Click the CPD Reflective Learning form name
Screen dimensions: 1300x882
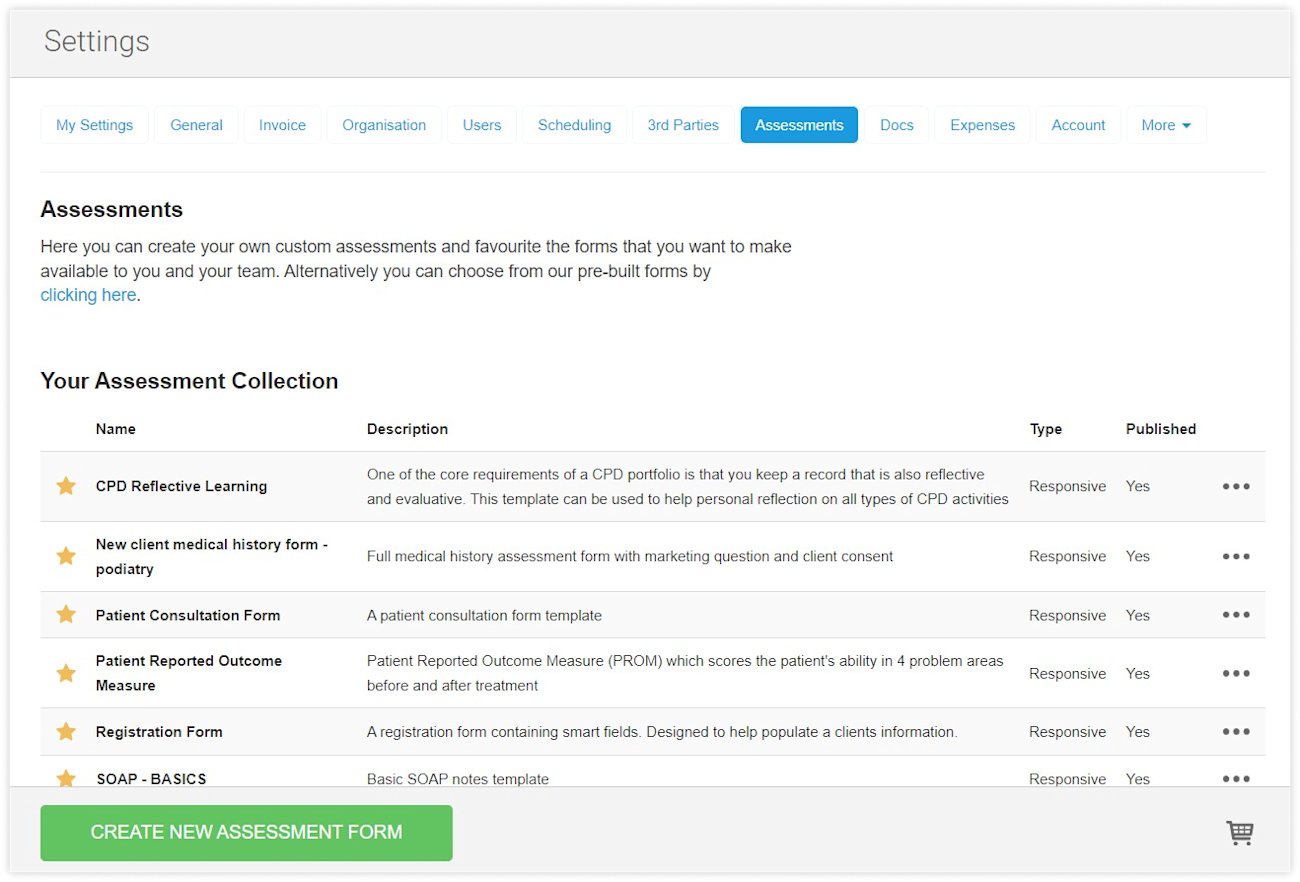click(x=181, y=486)
